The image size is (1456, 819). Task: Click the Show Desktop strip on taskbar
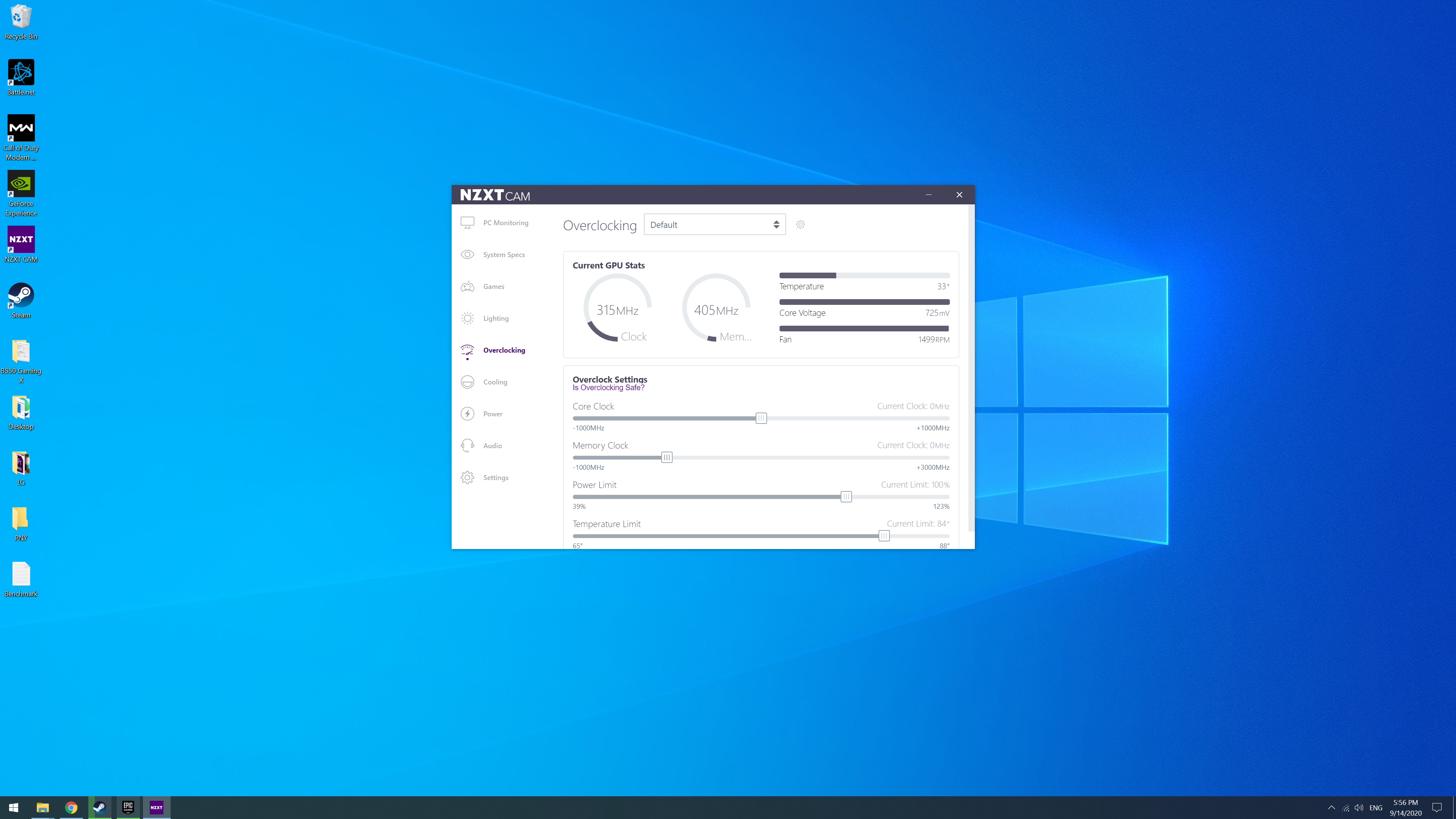pos(1454,808)
